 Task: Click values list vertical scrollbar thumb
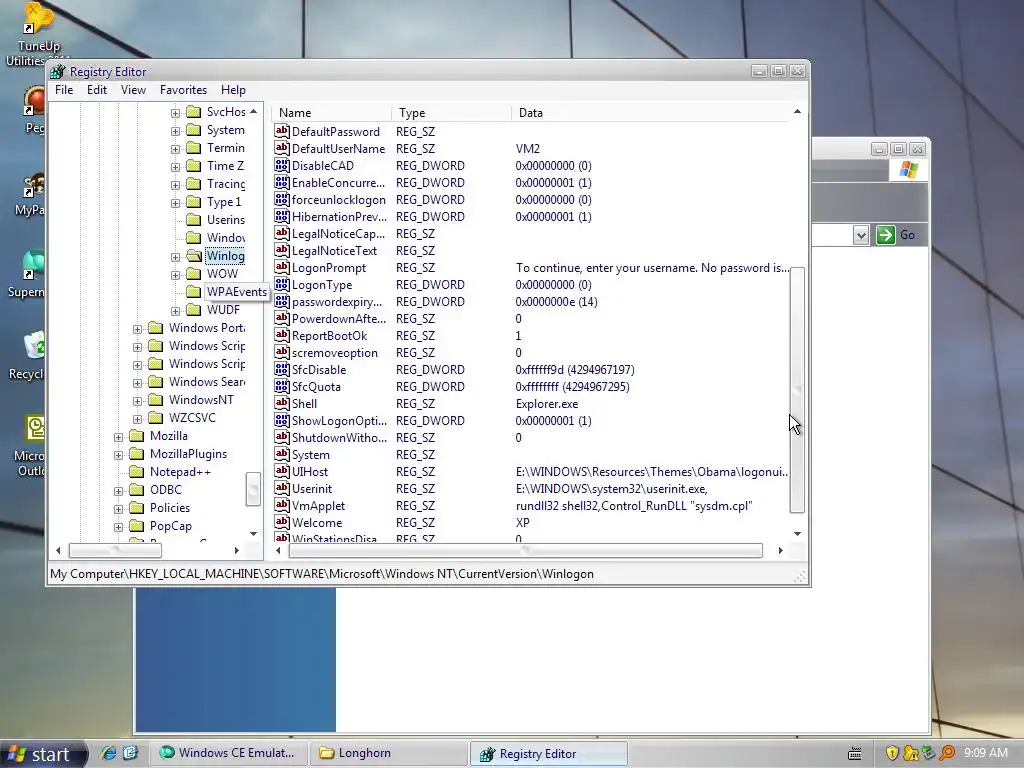point(797,390)
